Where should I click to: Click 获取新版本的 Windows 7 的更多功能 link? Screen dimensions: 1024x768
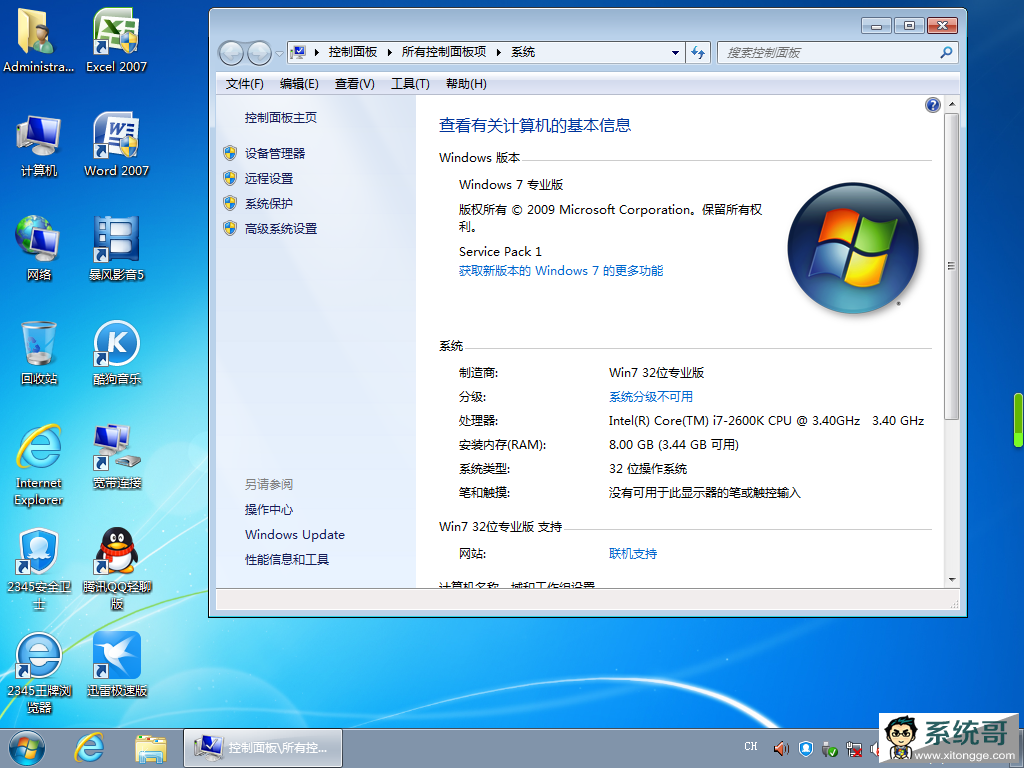coord(561,270)
